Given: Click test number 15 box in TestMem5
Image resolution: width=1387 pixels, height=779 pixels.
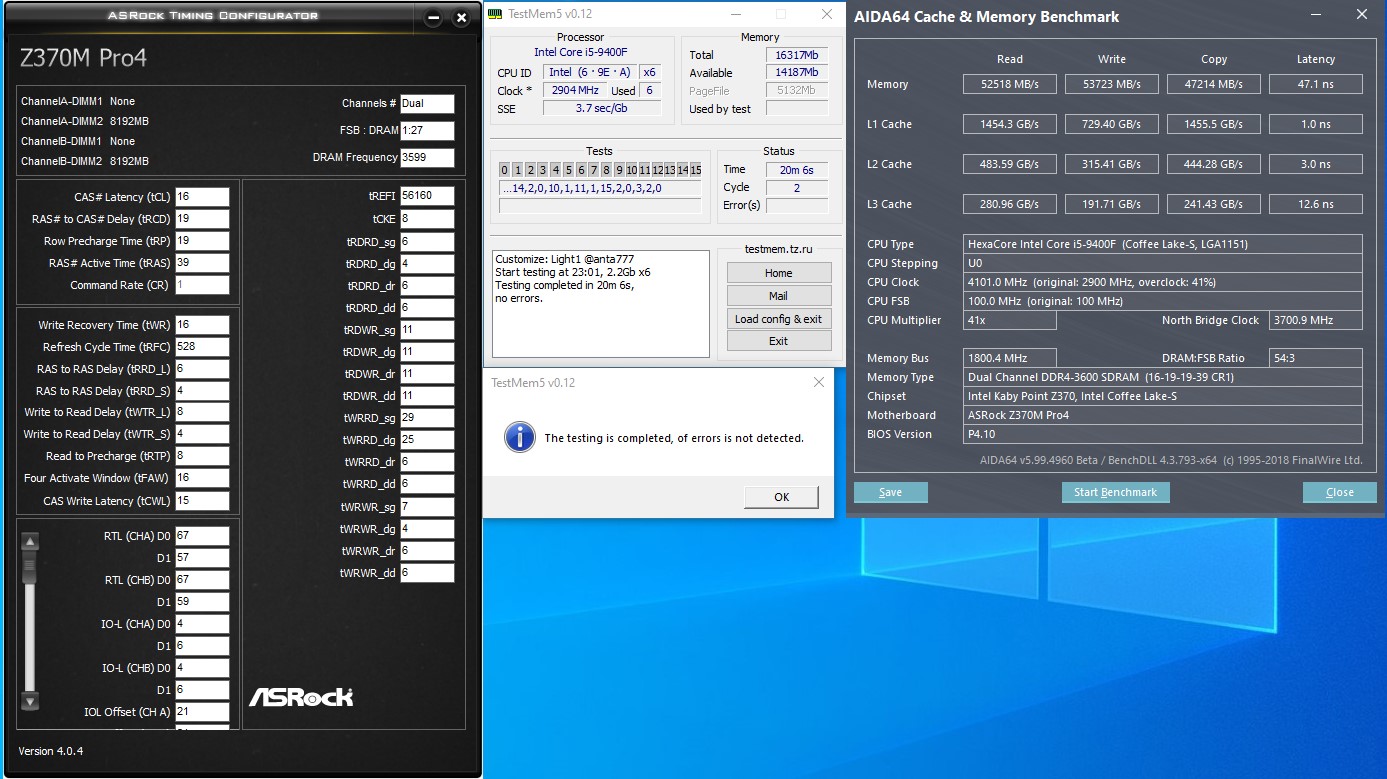Looking at the screenshot, I should pyautogui.click(x=695, y=170).
